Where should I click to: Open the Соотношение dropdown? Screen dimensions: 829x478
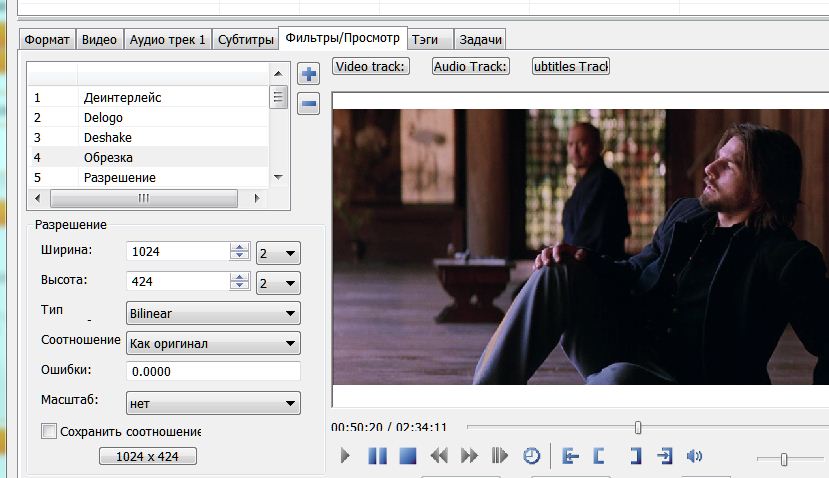[213, 343]
